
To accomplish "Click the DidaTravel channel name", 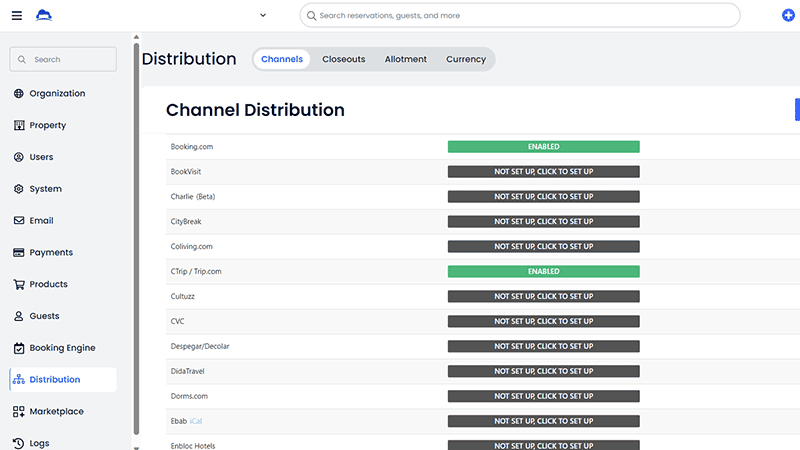I will 187,371.
